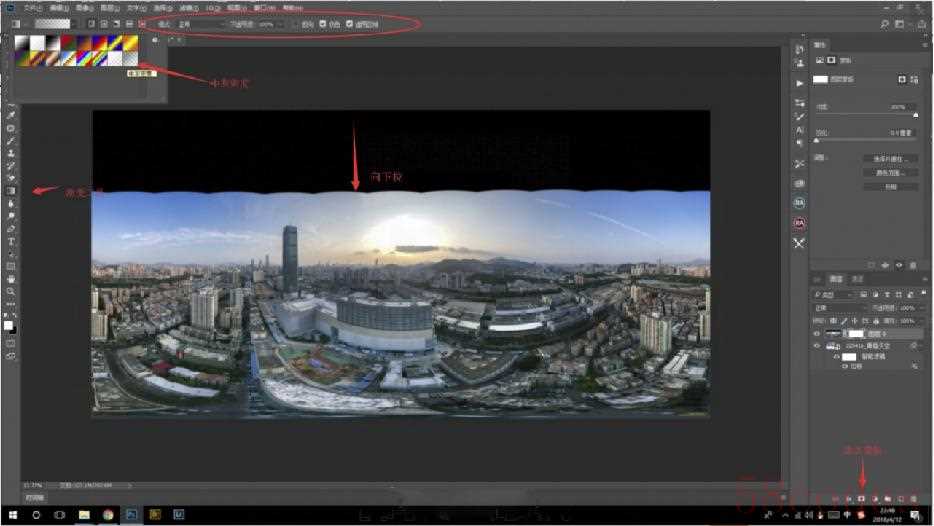Select the Eraser tool
Image resolution: width=934 pixels, height=526 pixels.
tap(11, 179)
